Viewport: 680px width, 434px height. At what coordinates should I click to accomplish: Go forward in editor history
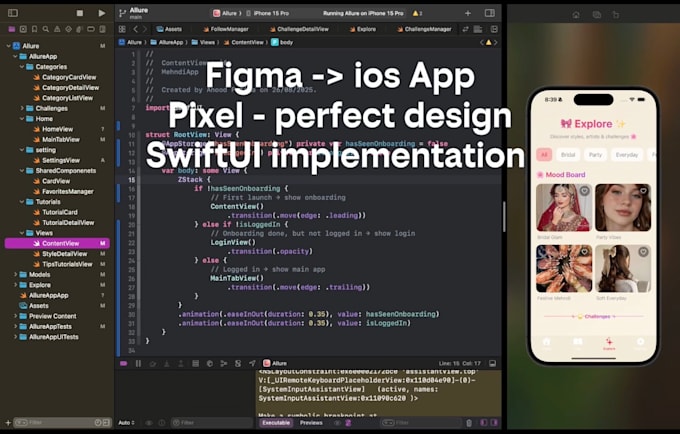(x=145, y=29)
